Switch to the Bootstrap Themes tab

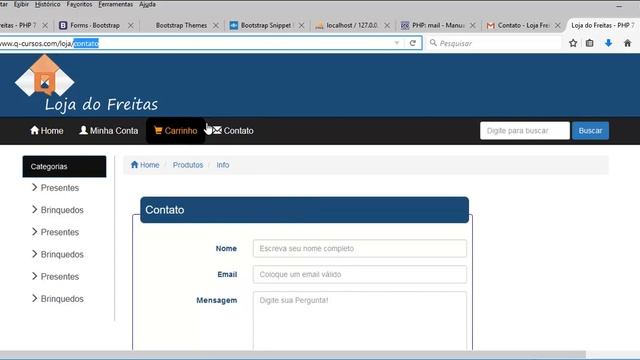pyautogui.click(x=181, y=25)
